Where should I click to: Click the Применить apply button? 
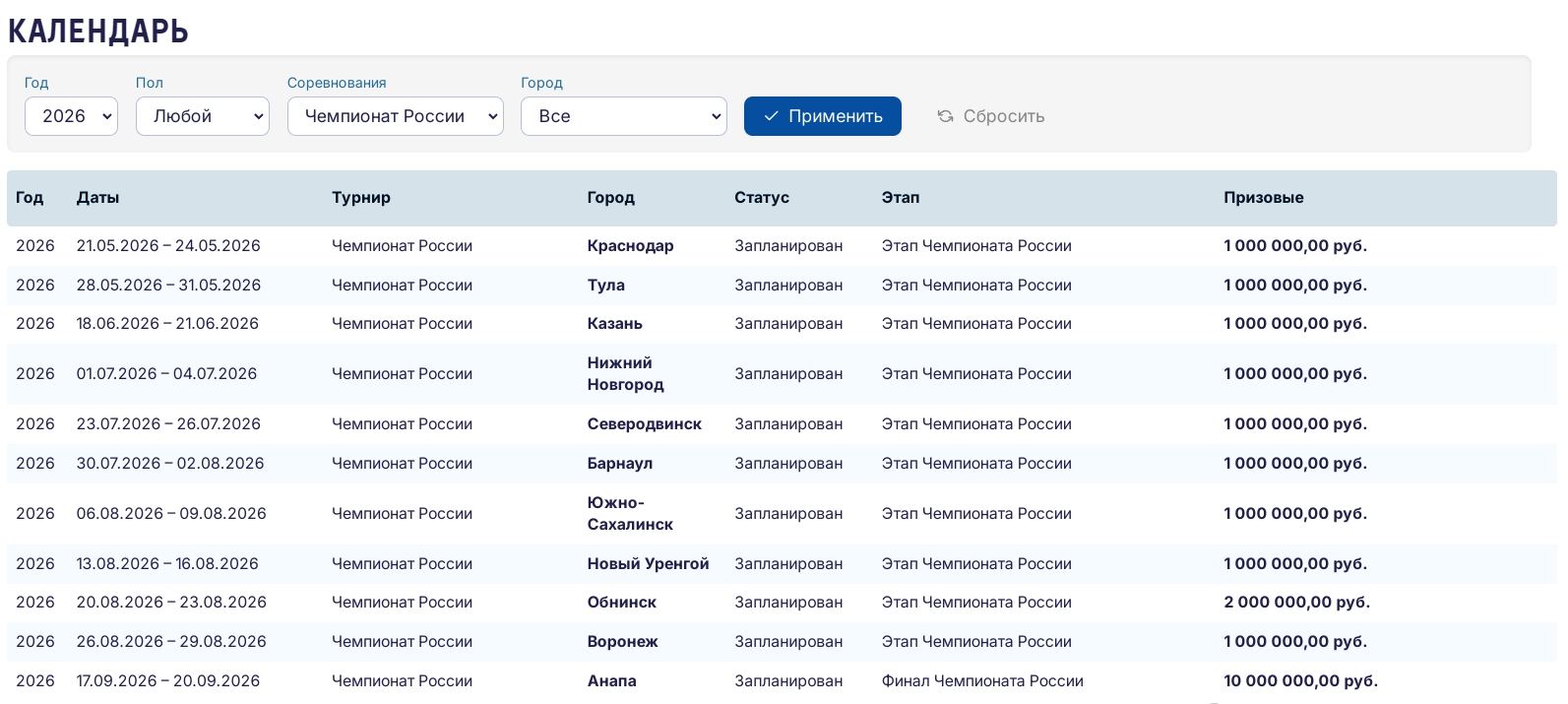pos(822,116)
